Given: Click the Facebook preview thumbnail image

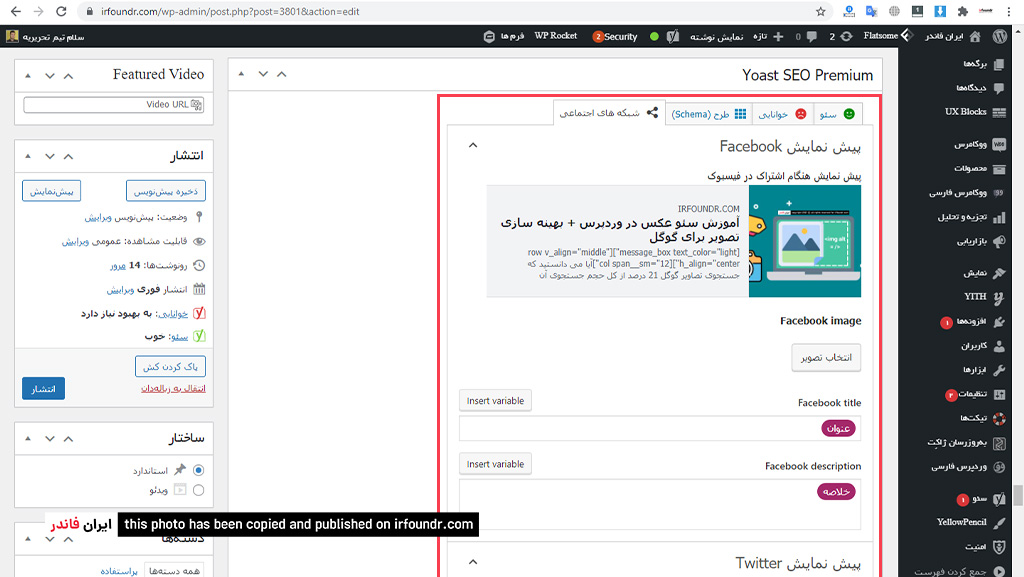Looking at the screenshot, I should [x=805, y=241].
